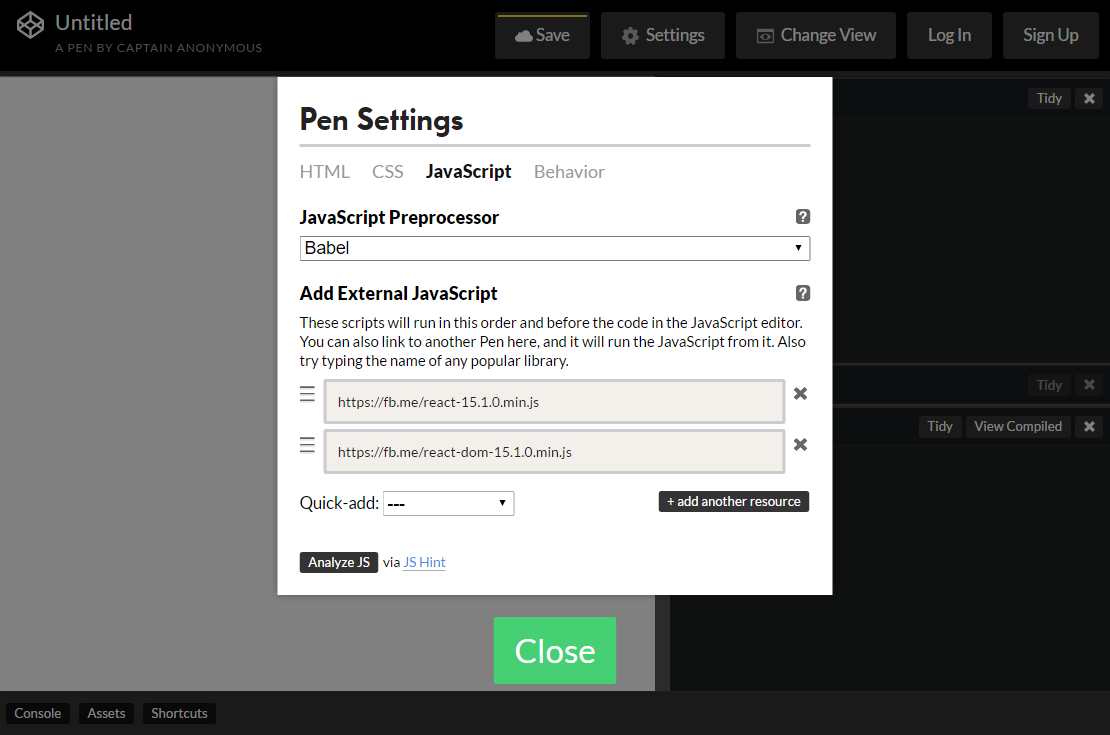Click Tidy beside View Compiled
The width and height of the screenshot is (1110, 735).
coord(939,426)
